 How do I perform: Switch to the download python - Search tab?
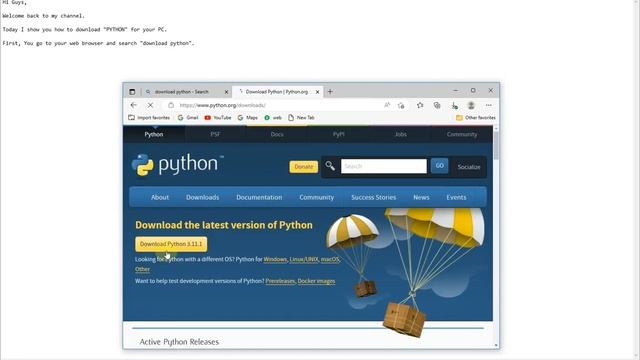pos(182,92)
